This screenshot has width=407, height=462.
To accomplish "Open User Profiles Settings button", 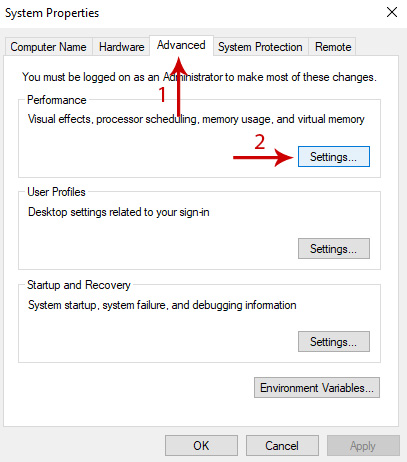I will point(334,248).
